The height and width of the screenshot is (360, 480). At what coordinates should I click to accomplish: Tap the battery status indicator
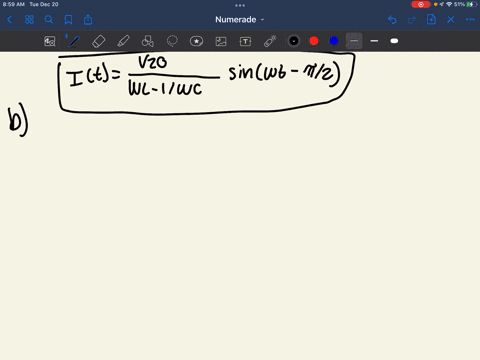point(471,4)
